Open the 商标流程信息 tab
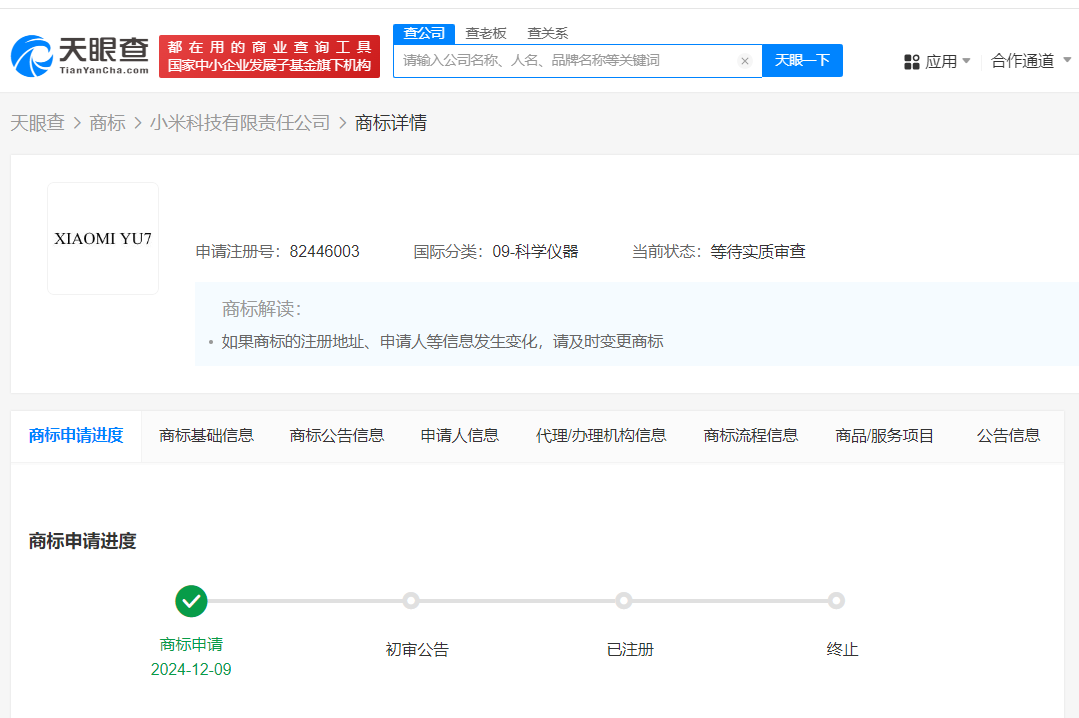Image resolution: width=1079 pixels, height=718 pixels. tap(750, 435)
